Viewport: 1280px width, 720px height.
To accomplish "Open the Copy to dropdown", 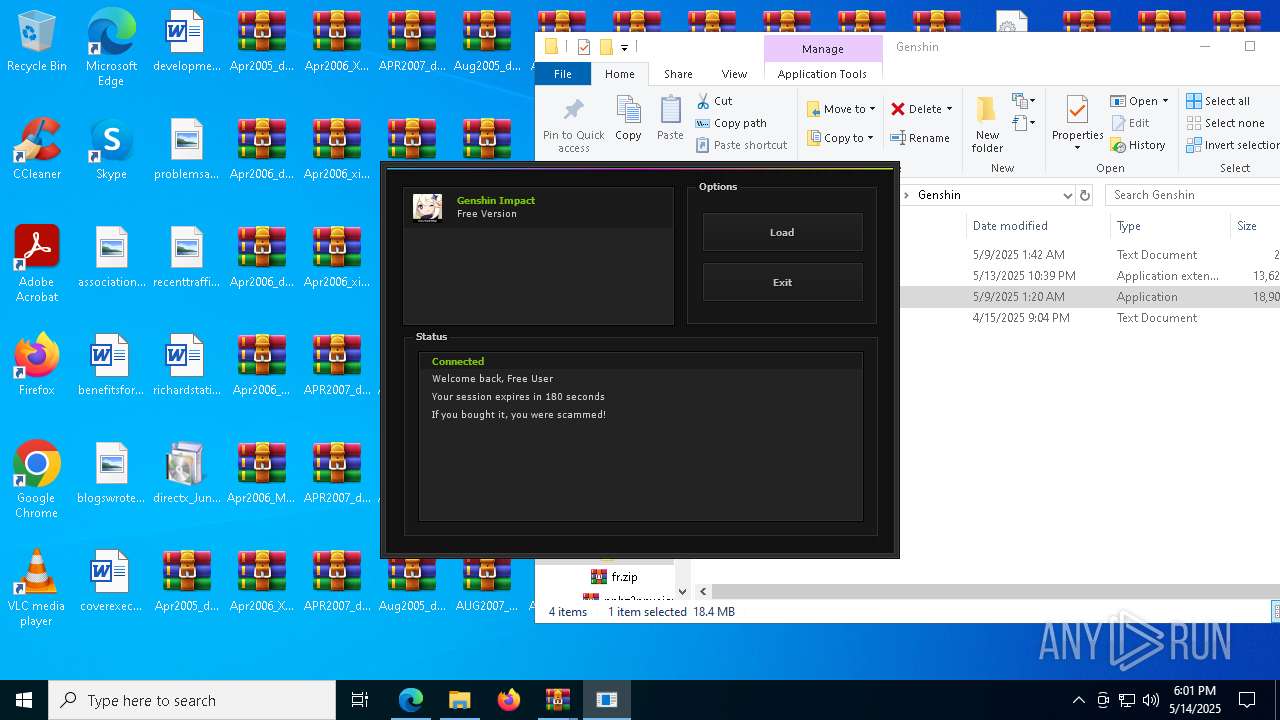I will click(841, 138).
